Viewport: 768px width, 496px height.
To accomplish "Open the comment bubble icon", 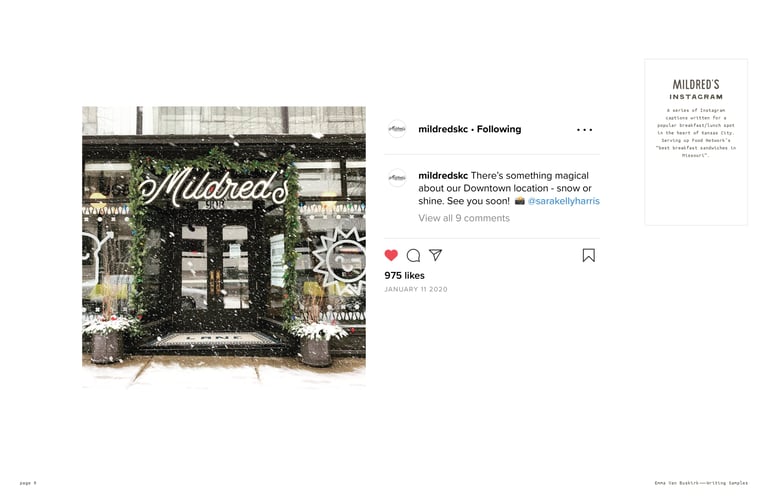I will (x=413, y=255).
